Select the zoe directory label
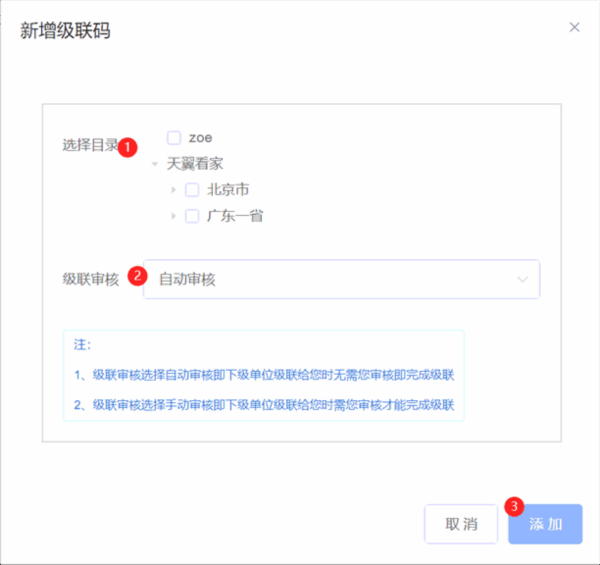Image resolution: width=600 pixels, height=565 pixels. coord(200,137)
